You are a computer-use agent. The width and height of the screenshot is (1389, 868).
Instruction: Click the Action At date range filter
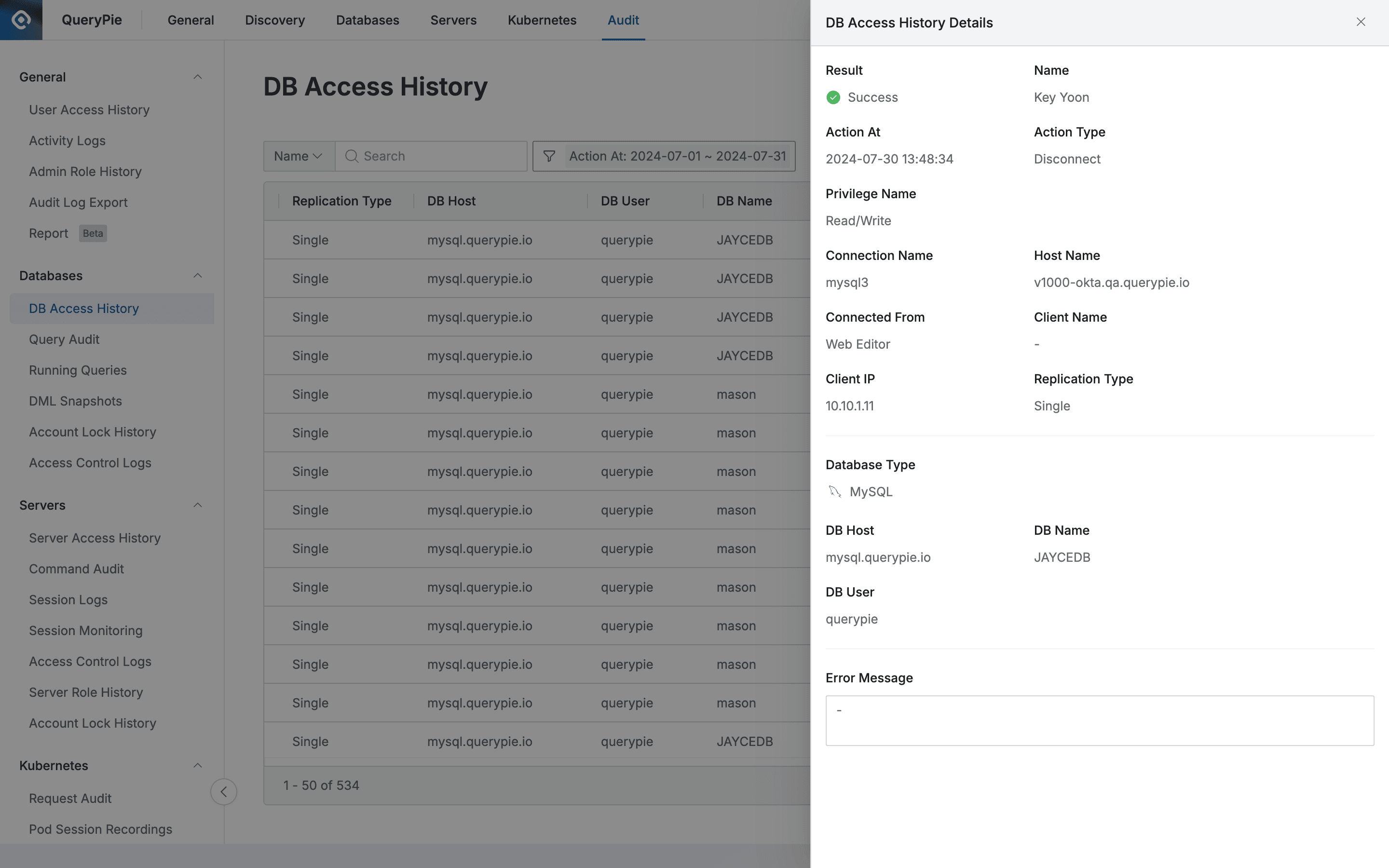pos(677,156)
